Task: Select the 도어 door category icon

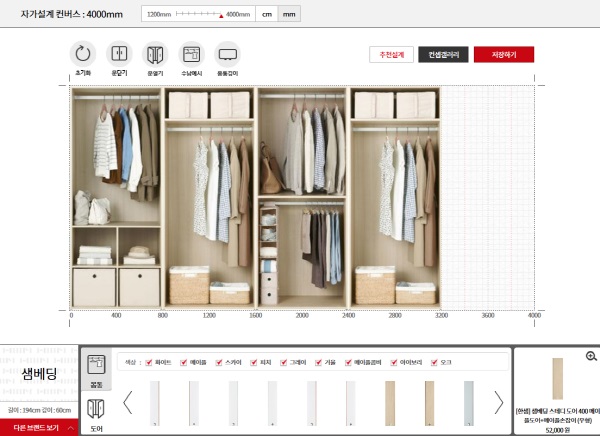Action: click(x=97, y=411)
